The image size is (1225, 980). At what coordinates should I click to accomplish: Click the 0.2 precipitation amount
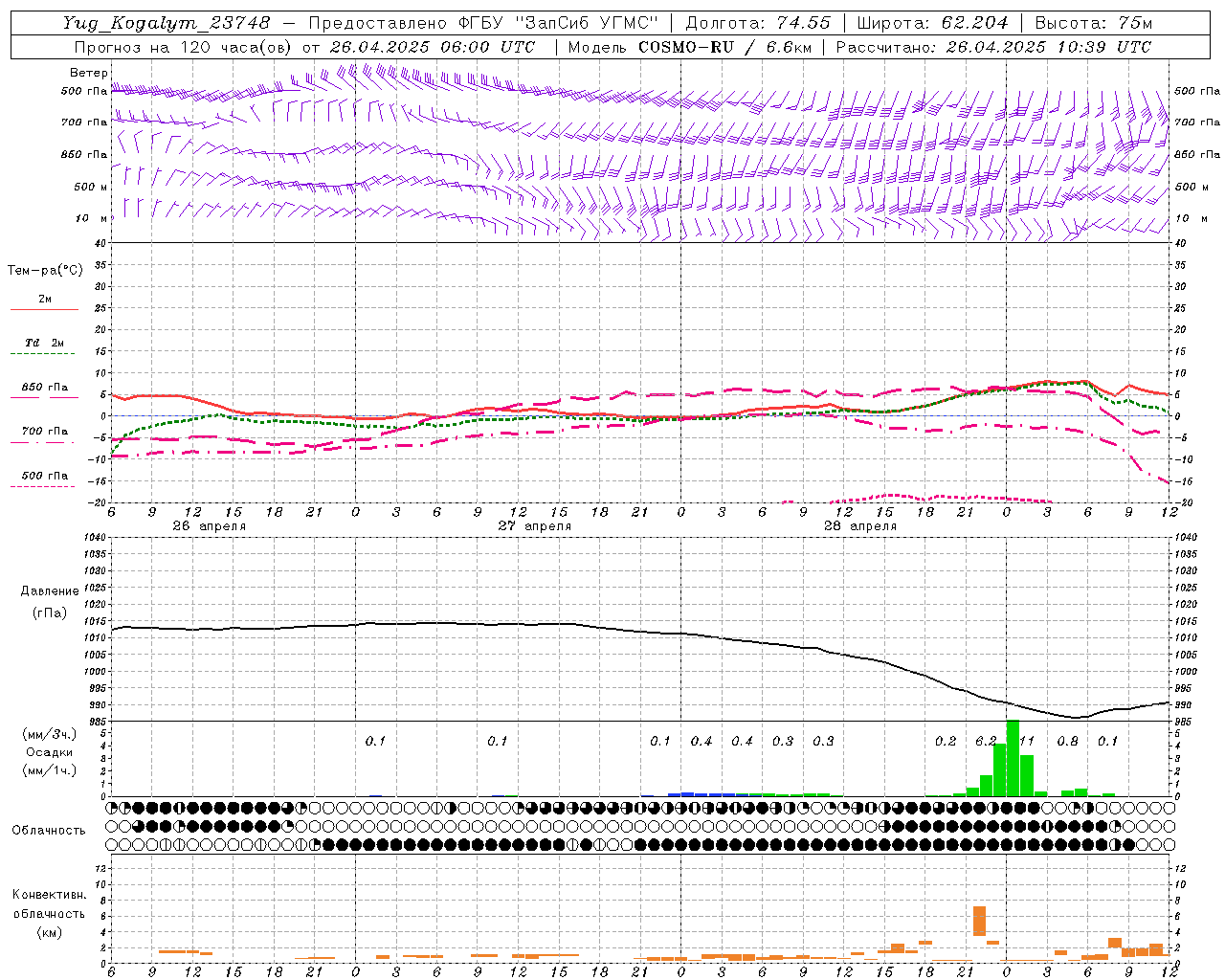pos(946,742)
